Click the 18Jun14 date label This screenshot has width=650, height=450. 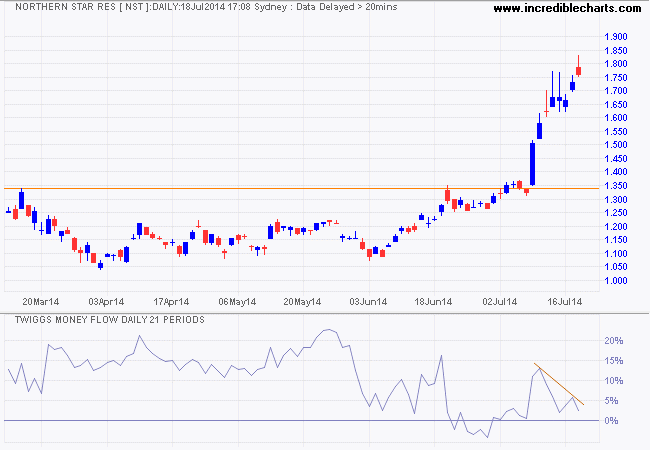433,302
